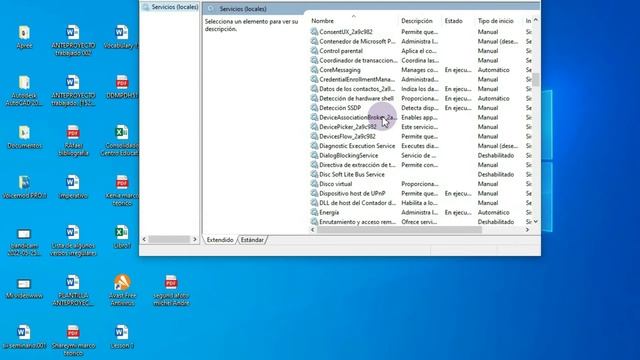Click the services list horizontal scroll-left arrow

coord(313,230)
